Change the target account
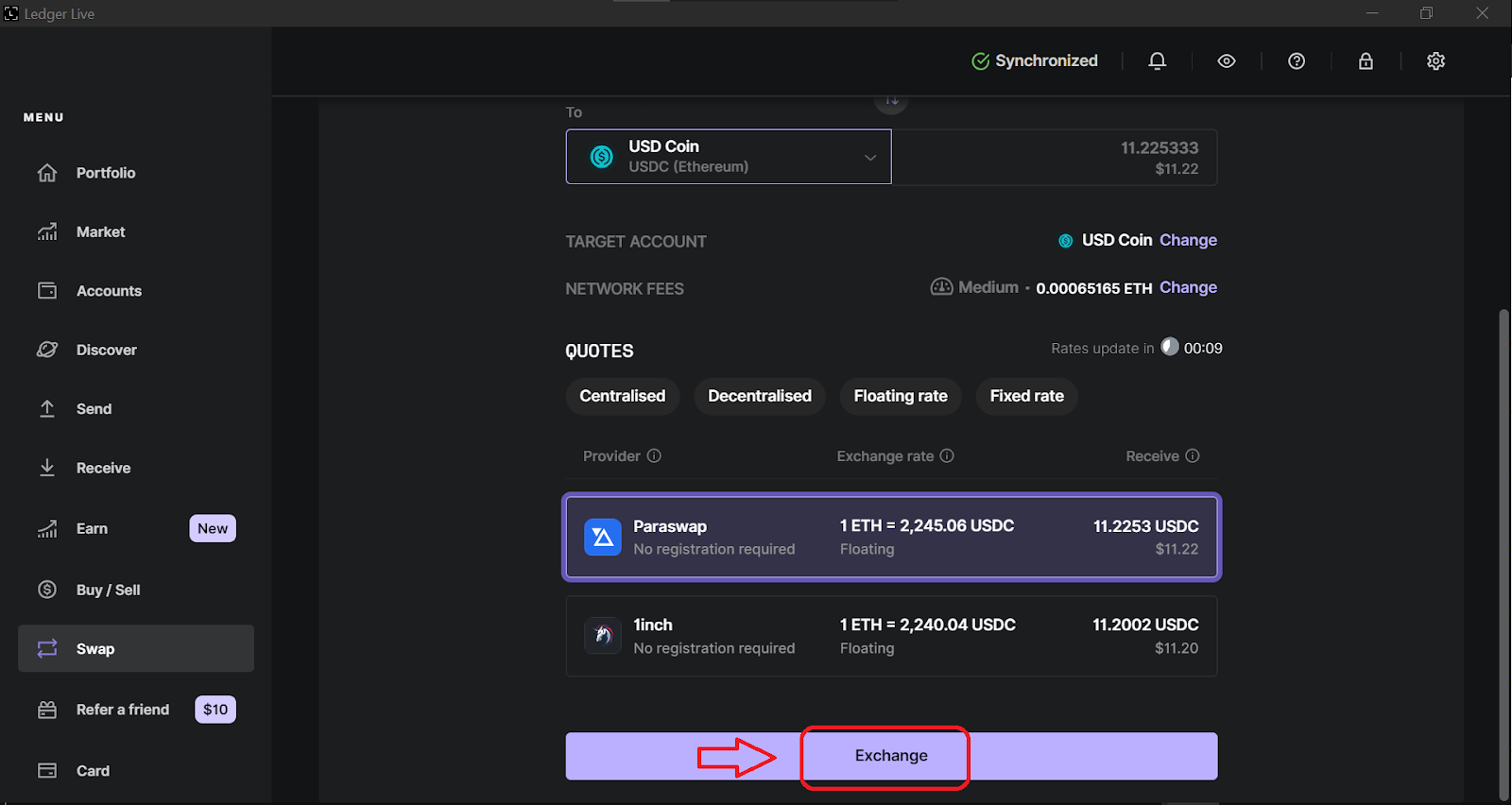Screen dimensions: 1512x805 pos(1188,240)
